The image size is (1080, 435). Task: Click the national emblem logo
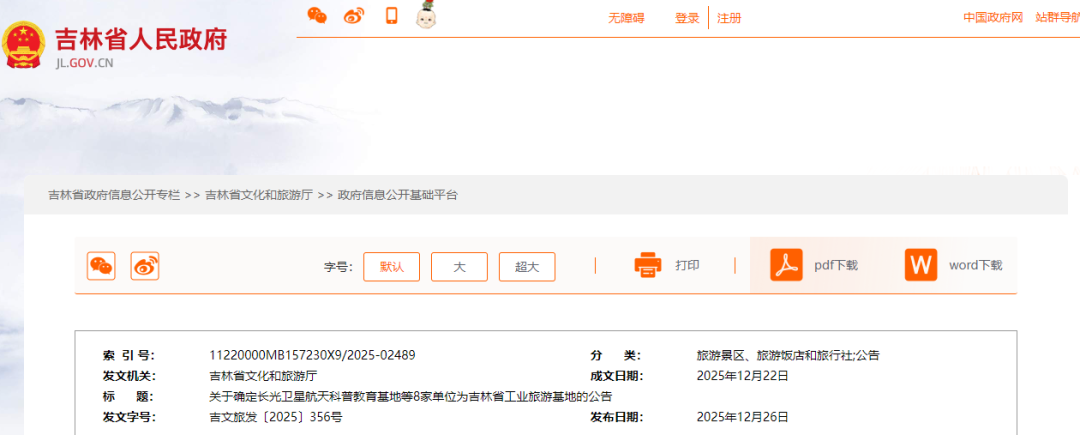[24, 44]
